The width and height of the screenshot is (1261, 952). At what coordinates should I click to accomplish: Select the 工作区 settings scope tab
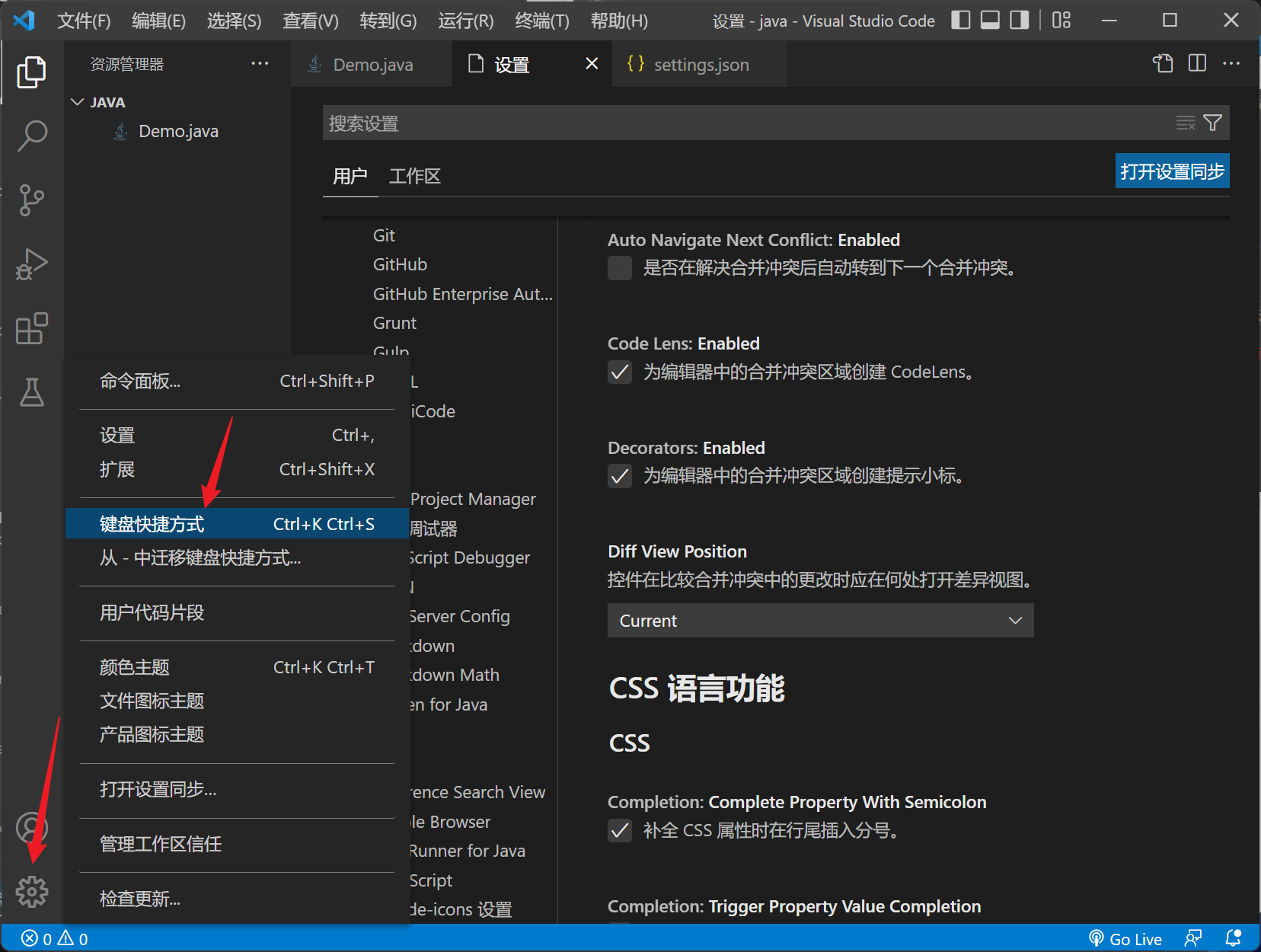click(x=415, y=176)
